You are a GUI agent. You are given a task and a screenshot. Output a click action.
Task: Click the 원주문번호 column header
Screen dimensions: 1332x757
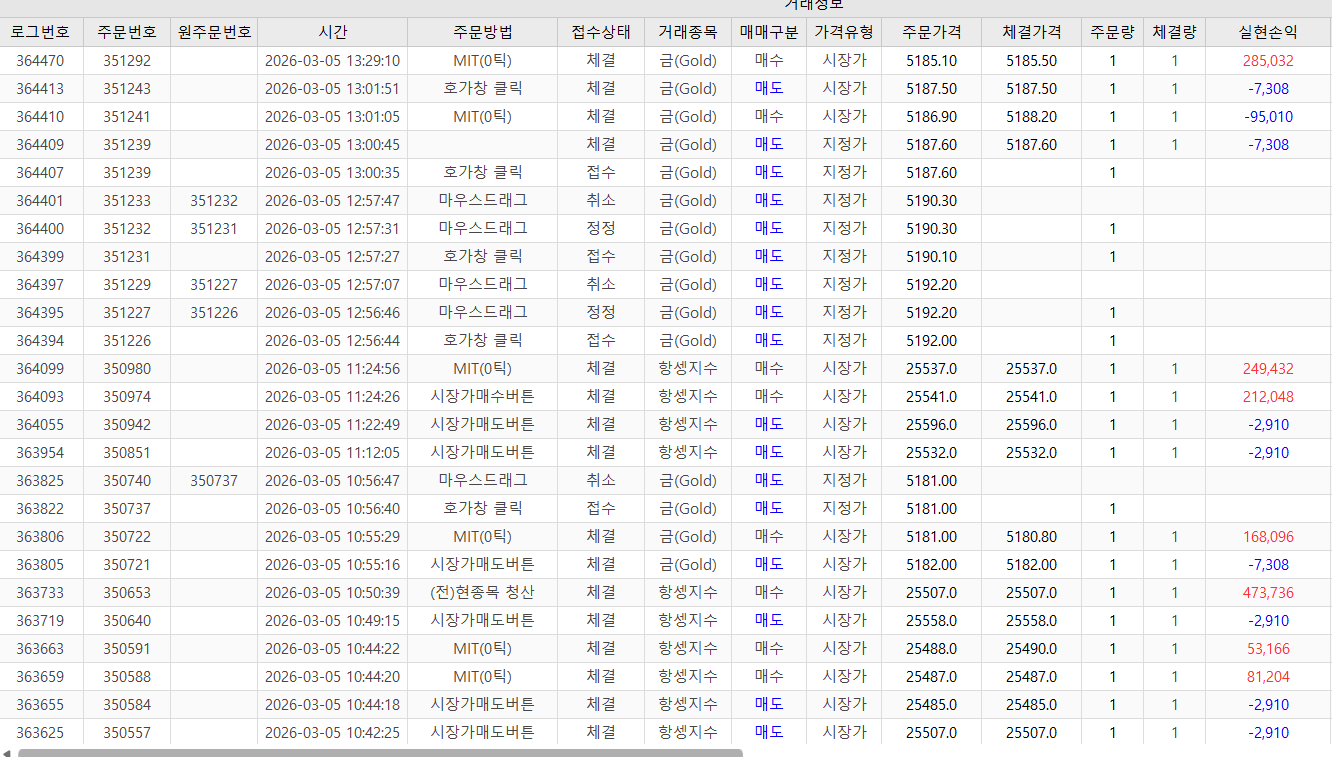214,32
